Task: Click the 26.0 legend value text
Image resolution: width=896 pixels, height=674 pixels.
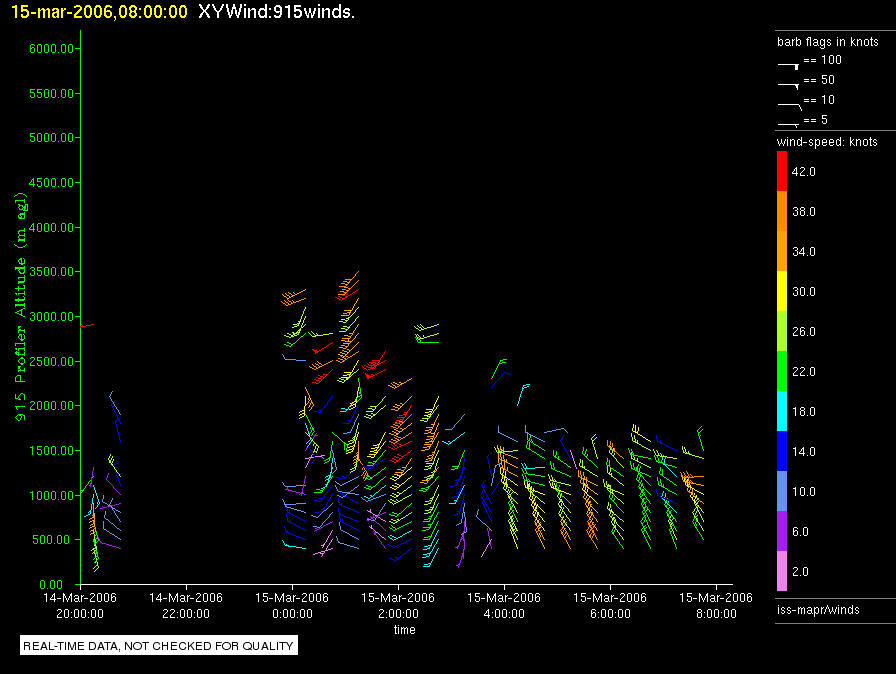Action: [803, 331]
